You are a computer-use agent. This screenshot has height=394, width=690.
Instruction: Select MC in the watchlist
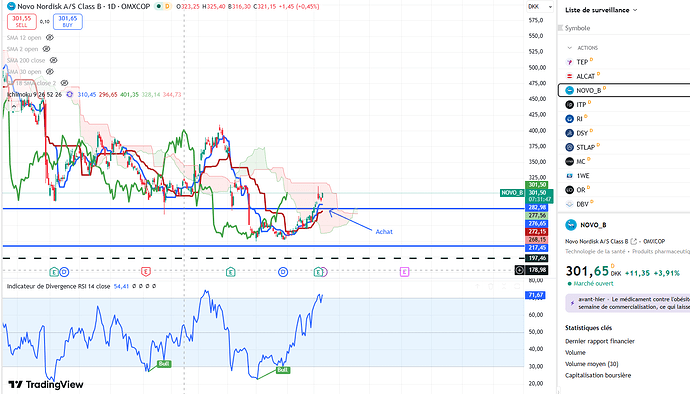tap(624, 161)
